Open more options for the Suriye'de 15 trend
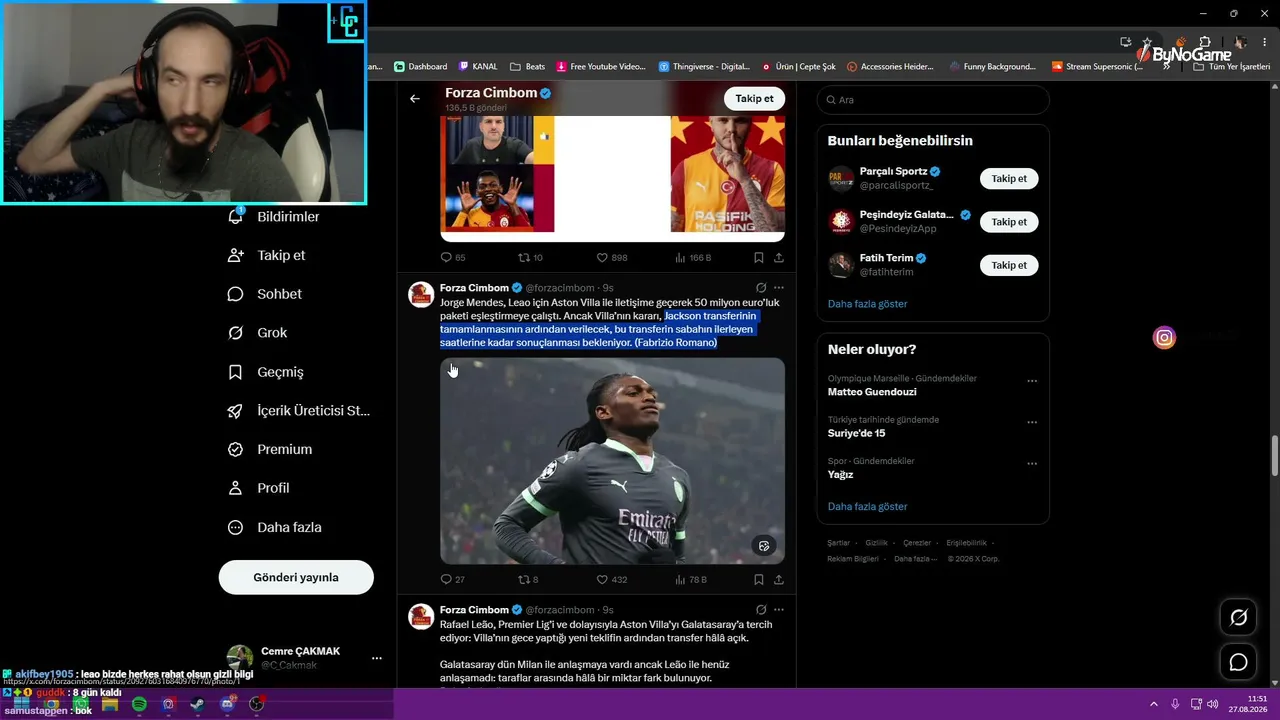The width and height of the screenshot is (1280, 720). (x=1032, y=422)
